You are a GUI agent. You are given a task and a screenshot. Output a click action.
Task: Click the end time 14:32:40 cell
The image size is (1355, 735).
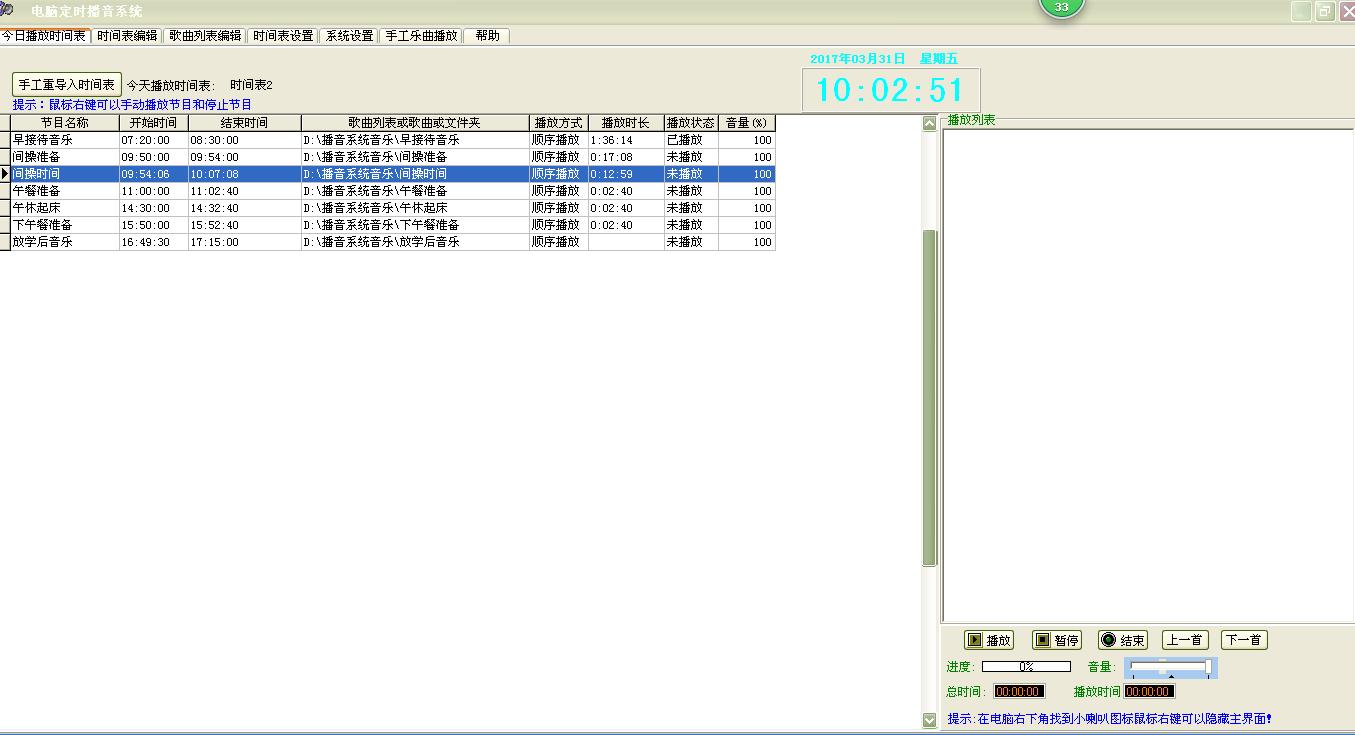[x=245, y=208]
